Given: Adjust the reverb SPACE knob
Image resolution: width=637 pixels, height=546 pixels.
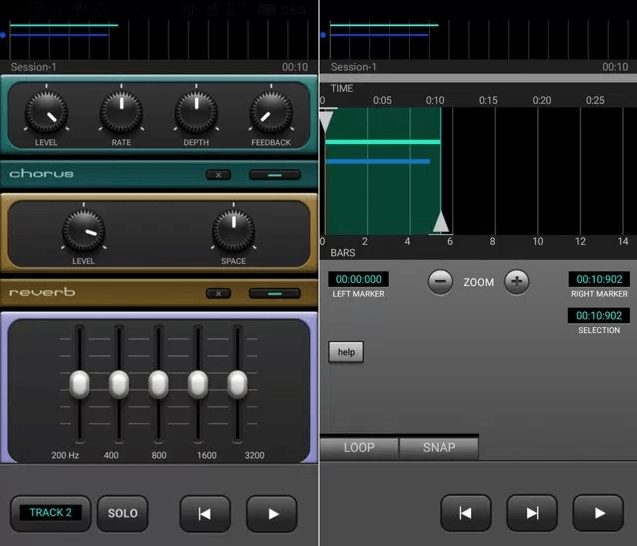Looking at the screenshot, I should coord(234,231).
